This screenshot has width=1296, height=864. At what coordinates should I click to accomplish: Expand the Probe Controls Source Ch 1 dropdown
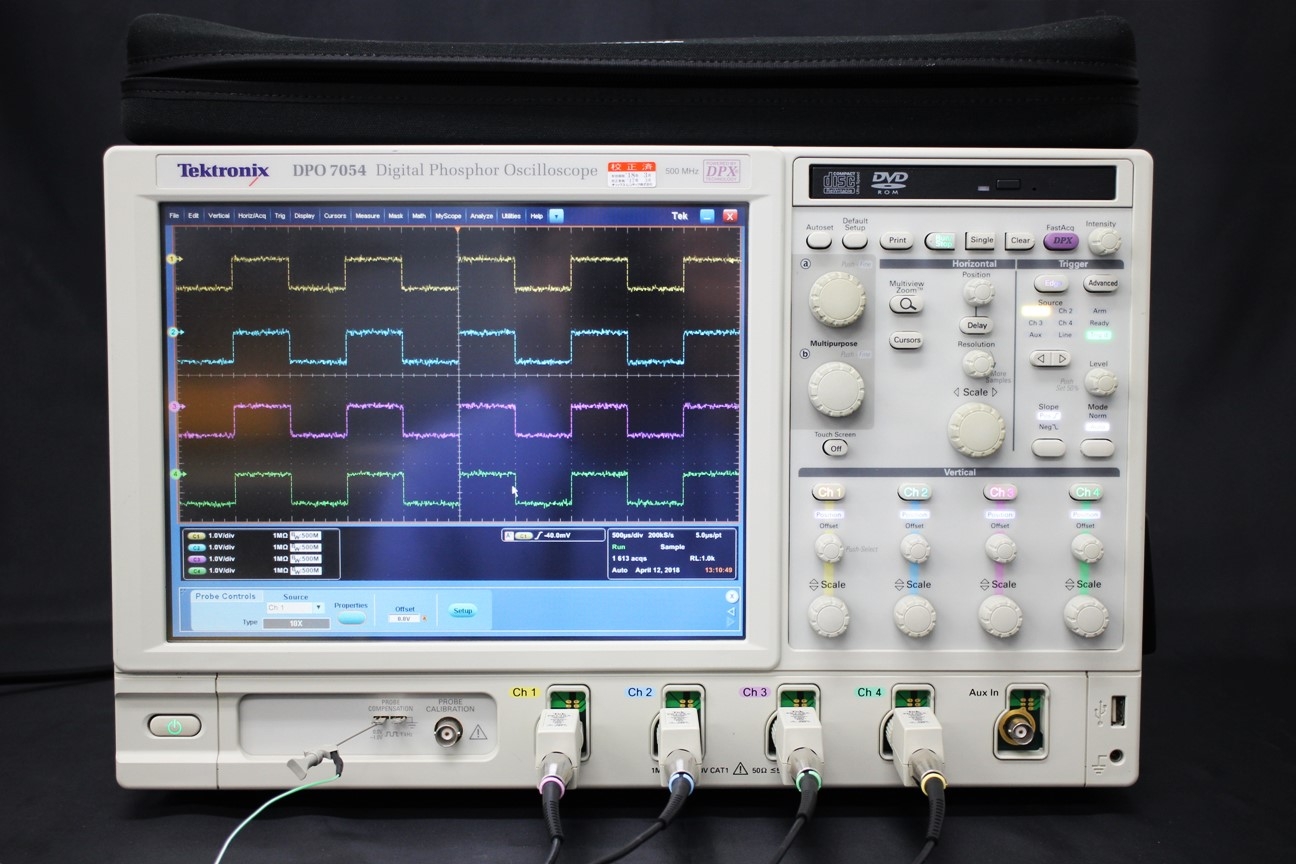click(319, 607)
